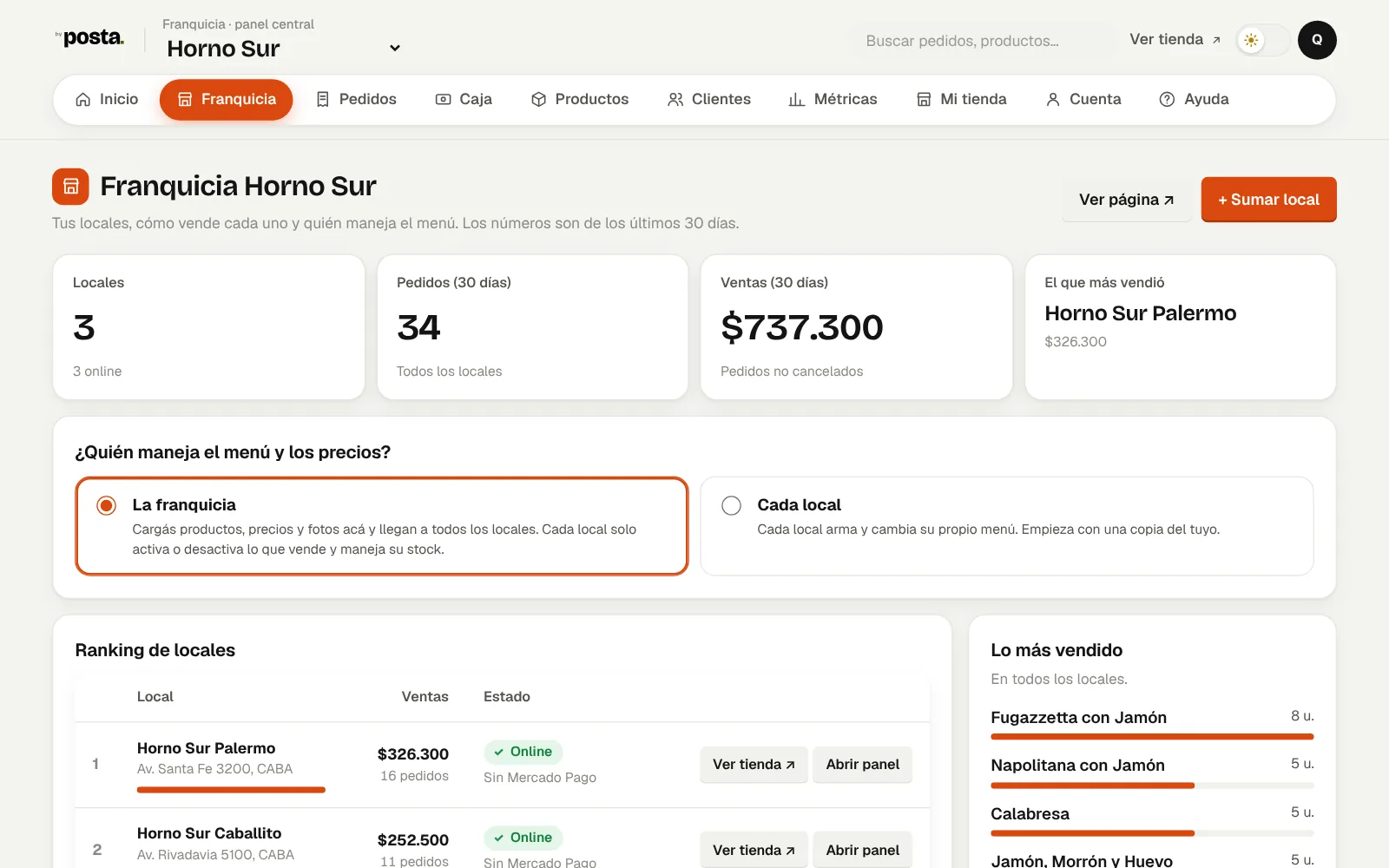Click the $326.300 sales value in ranking
Viewport: 1389px width, 868px height.
413,754
